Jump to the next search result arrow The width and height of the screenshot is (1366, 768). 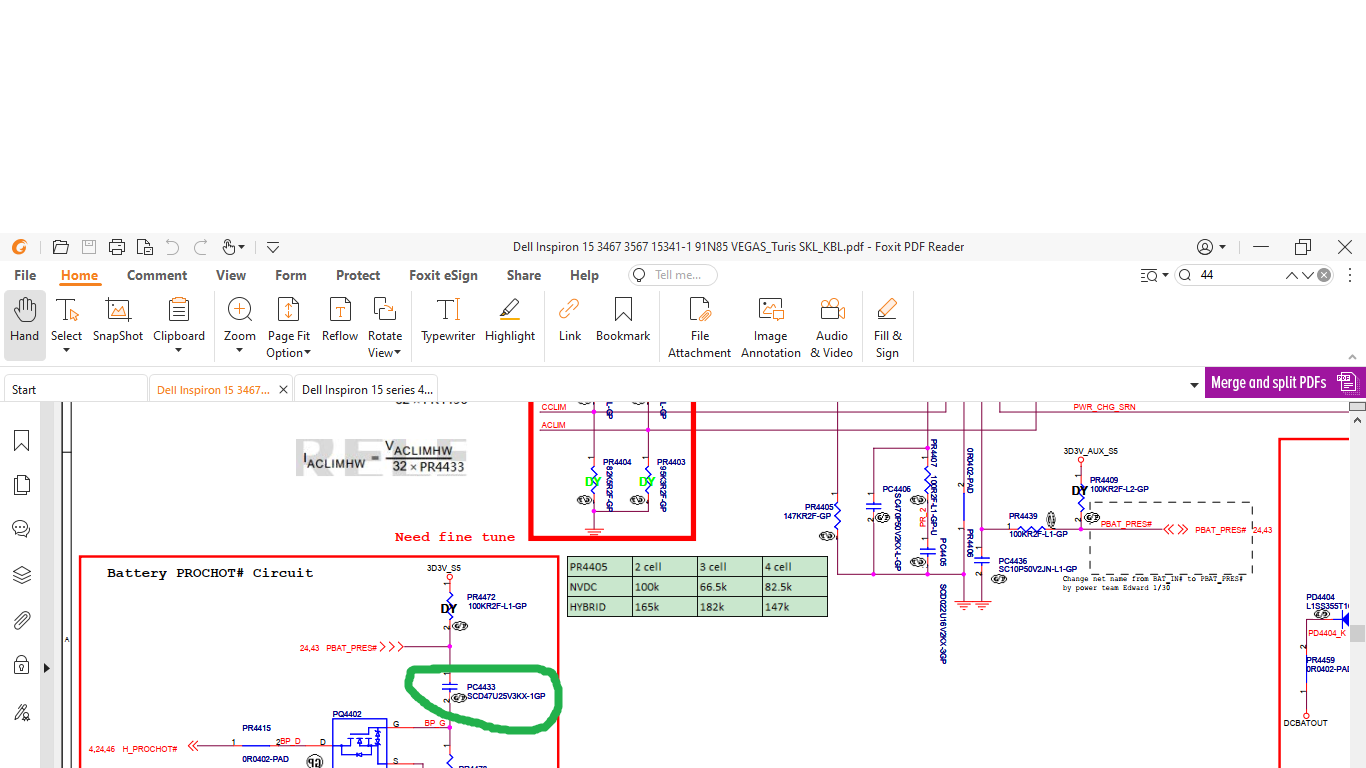point(1307,275)
